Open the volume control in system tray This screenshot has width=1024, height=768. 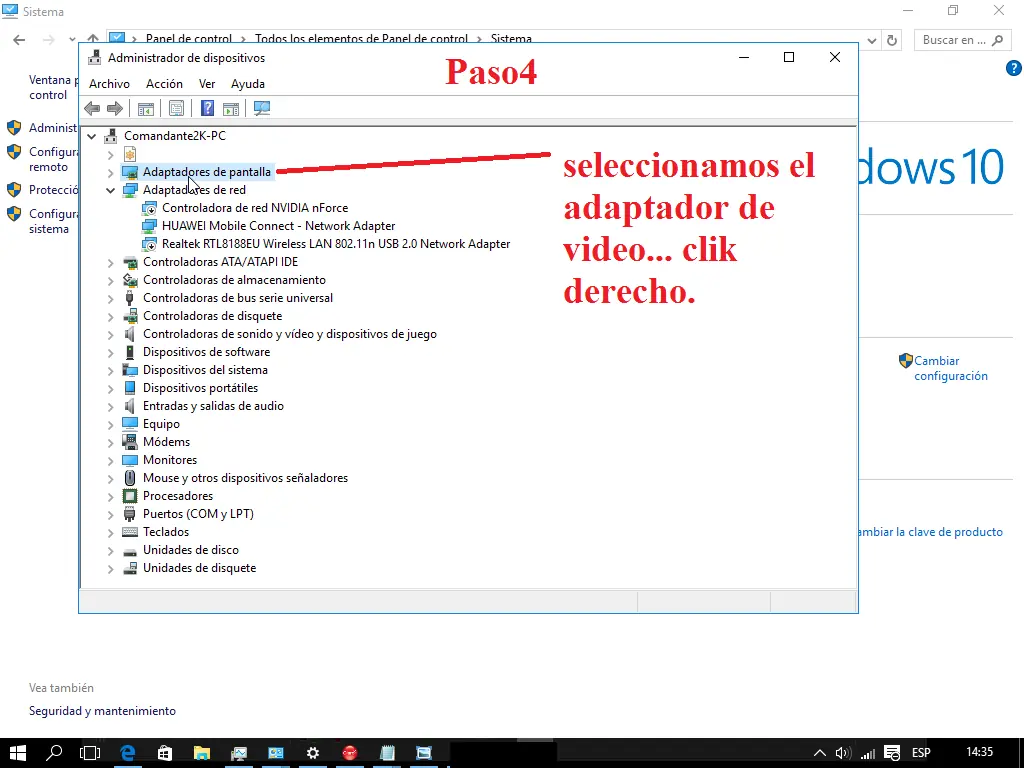[x=842, y=753]
